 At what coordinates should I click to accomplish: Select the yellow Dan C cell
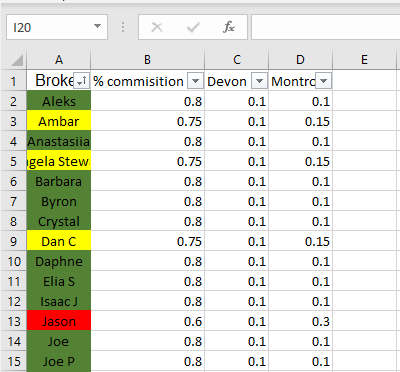[x=59, y=241]
